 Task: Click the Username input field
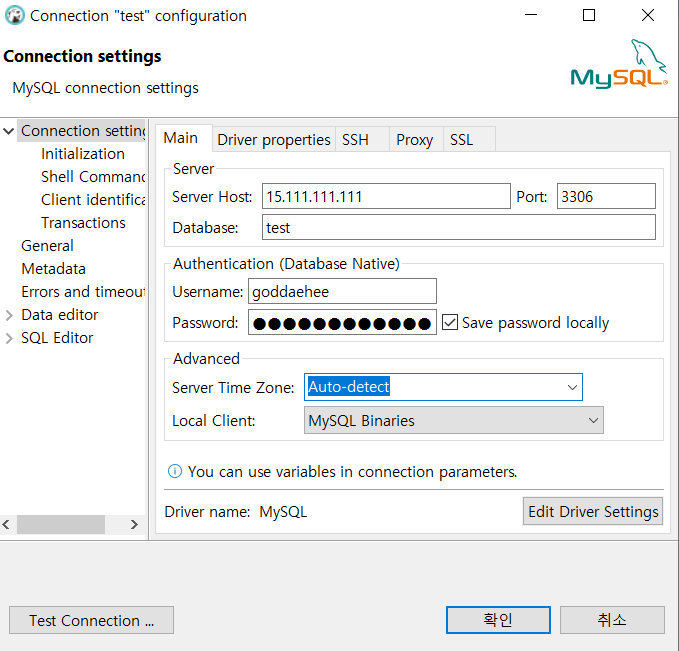point(342,291)
